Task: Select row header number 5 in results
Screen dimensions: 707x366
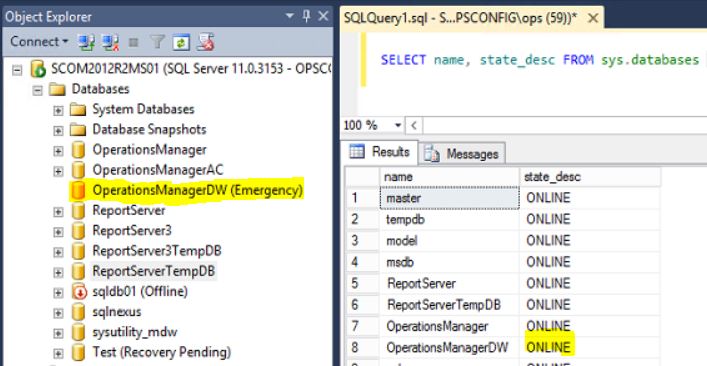Action: (x=363, y=284)
